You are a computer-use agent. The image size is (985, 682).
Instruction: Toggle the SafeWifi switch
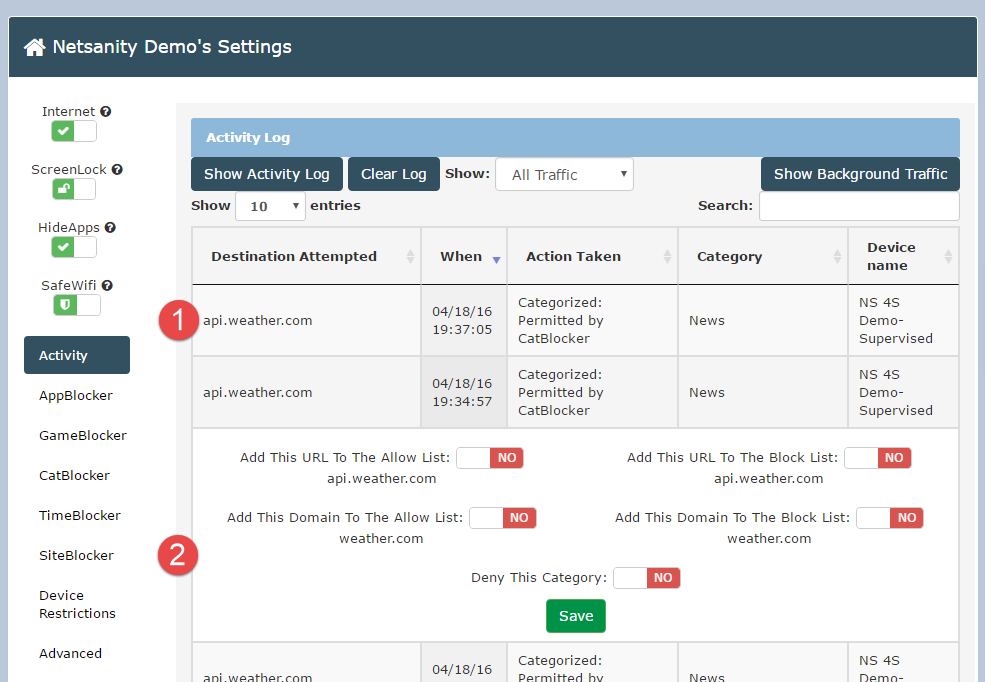pyautogui.click(x=77, y=305)
